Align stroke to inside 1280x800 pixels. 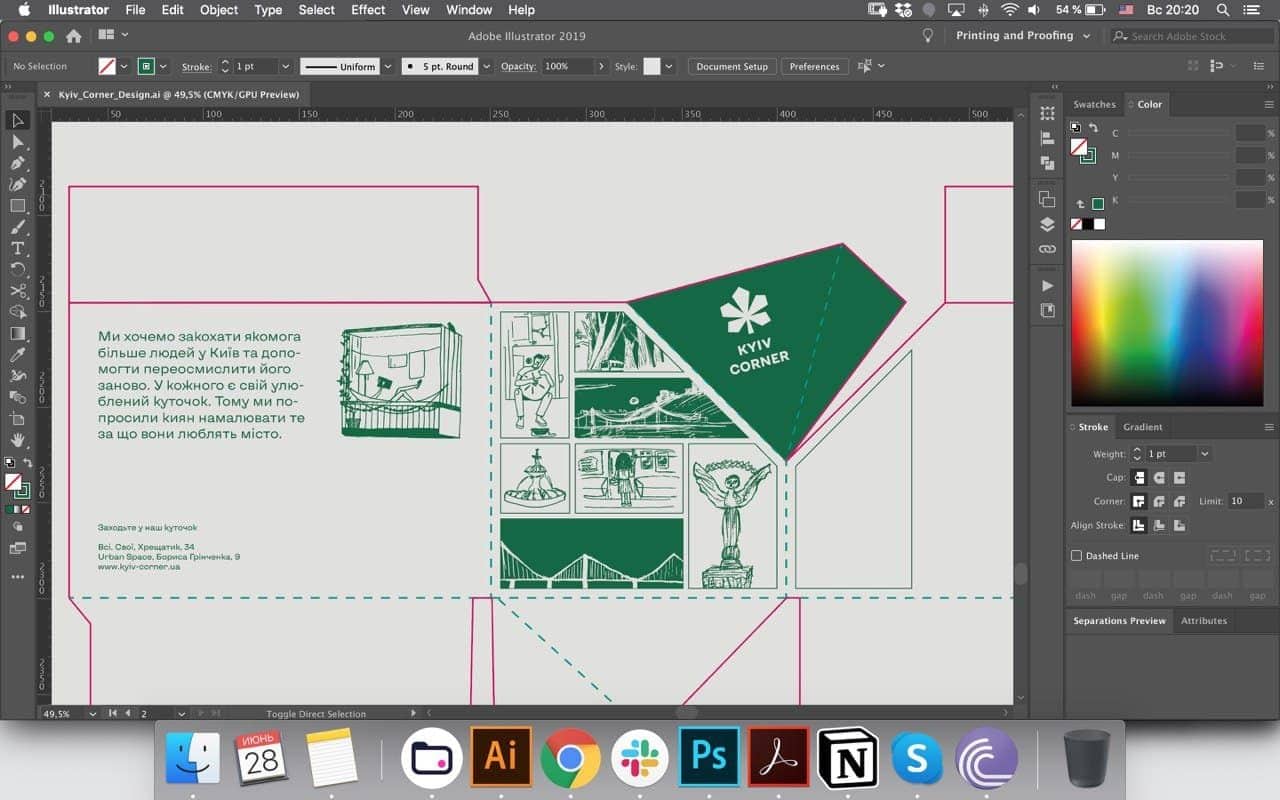pos(1159,525)
